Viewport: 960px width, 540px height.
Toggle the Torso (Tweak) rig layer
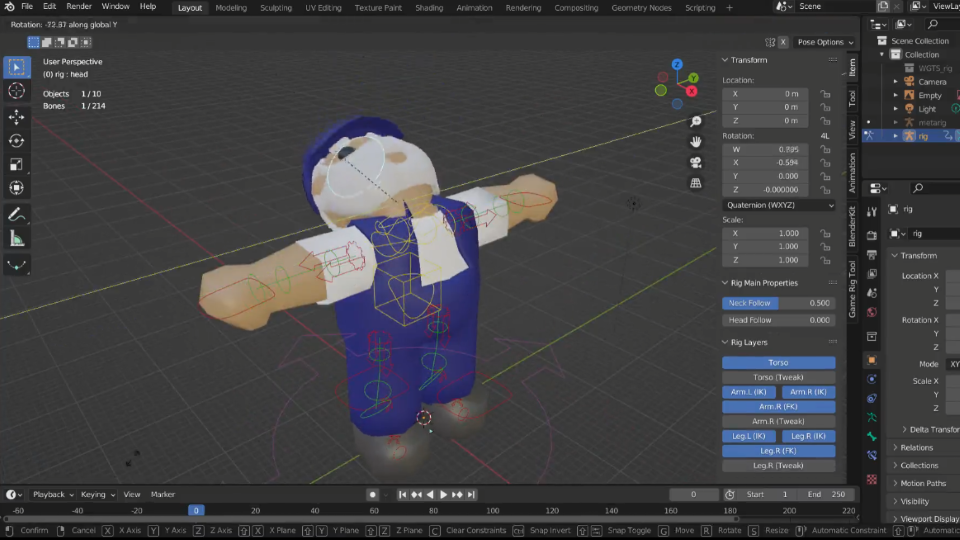[x=778, y=377]
